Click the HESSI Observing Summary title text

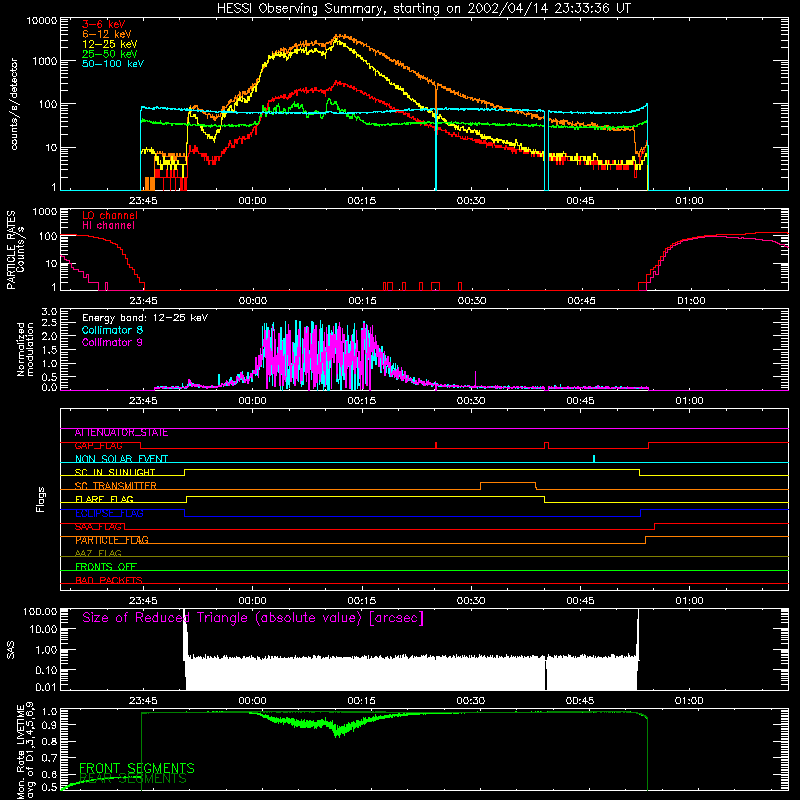[424, 9]
